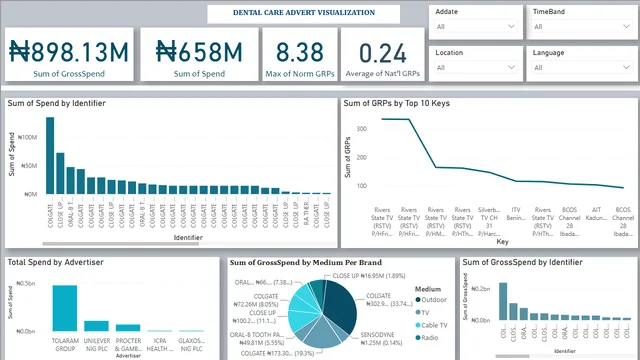Click the second bar in Sum of Spend by Identifier
Image resolution: width=640 pixels, height=360 pixels.
(60, 173)
